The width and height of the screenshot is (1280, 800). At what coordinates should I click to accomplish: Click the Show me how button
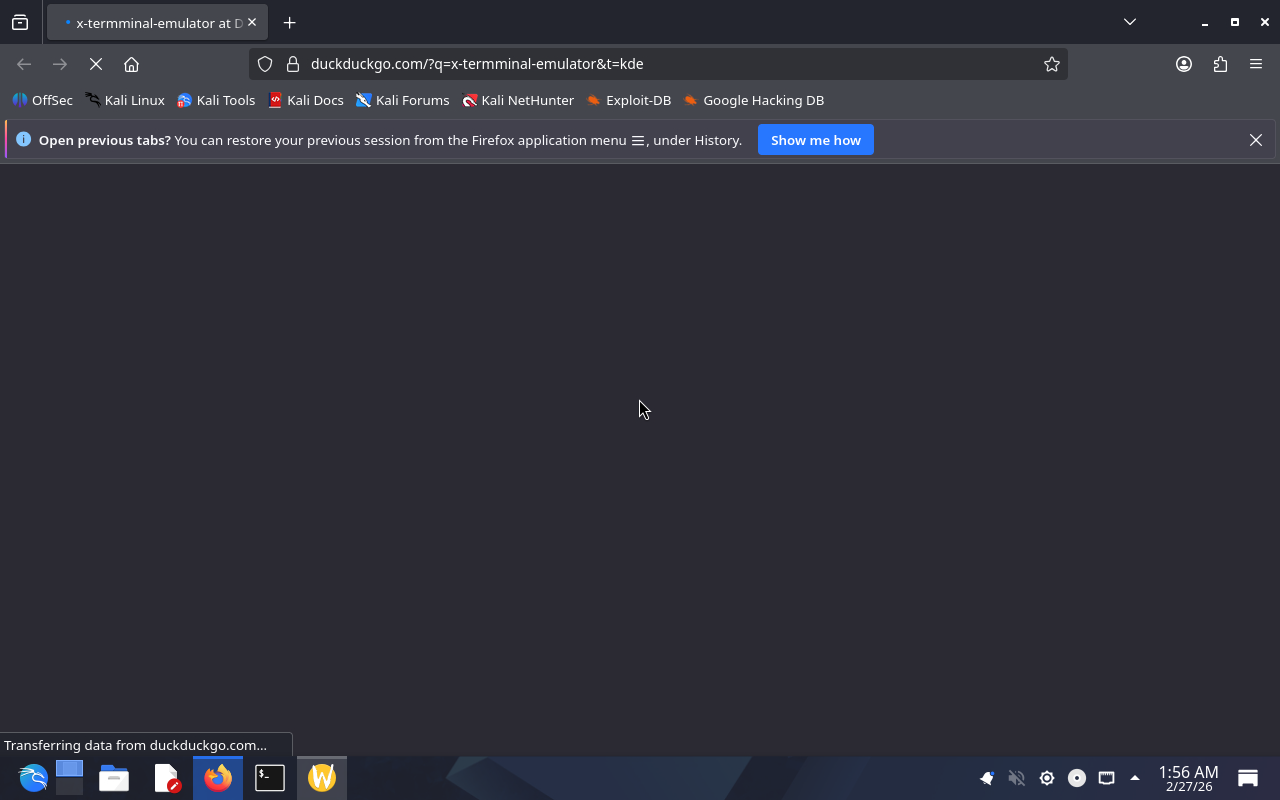coord(815,140)
